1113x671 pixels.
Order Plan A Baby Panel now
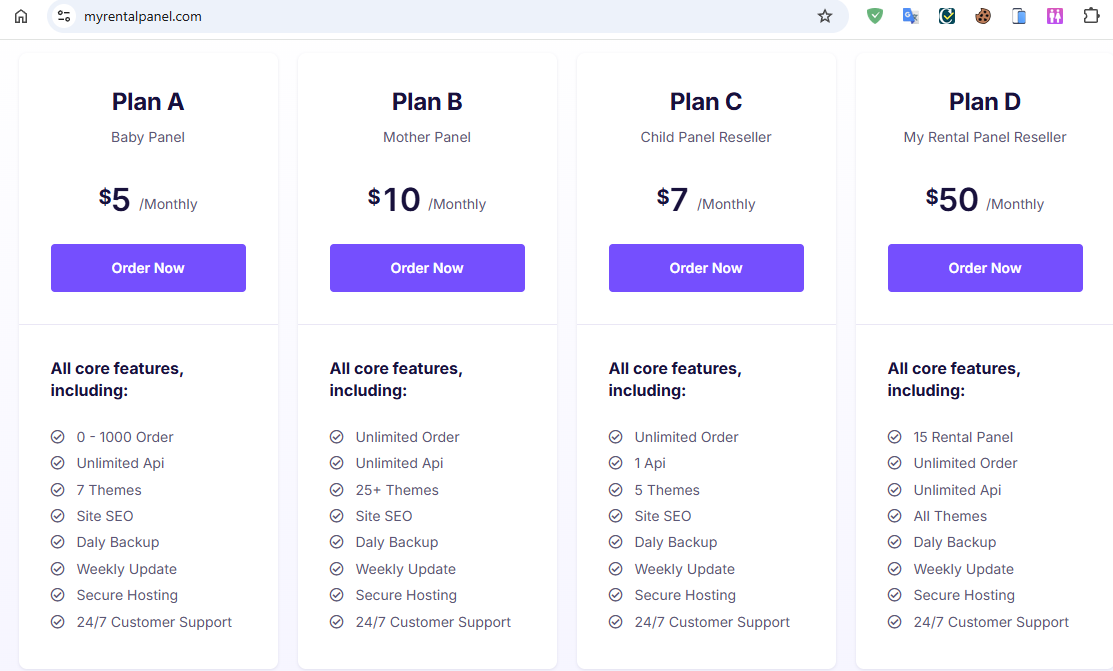coord(148,268)
